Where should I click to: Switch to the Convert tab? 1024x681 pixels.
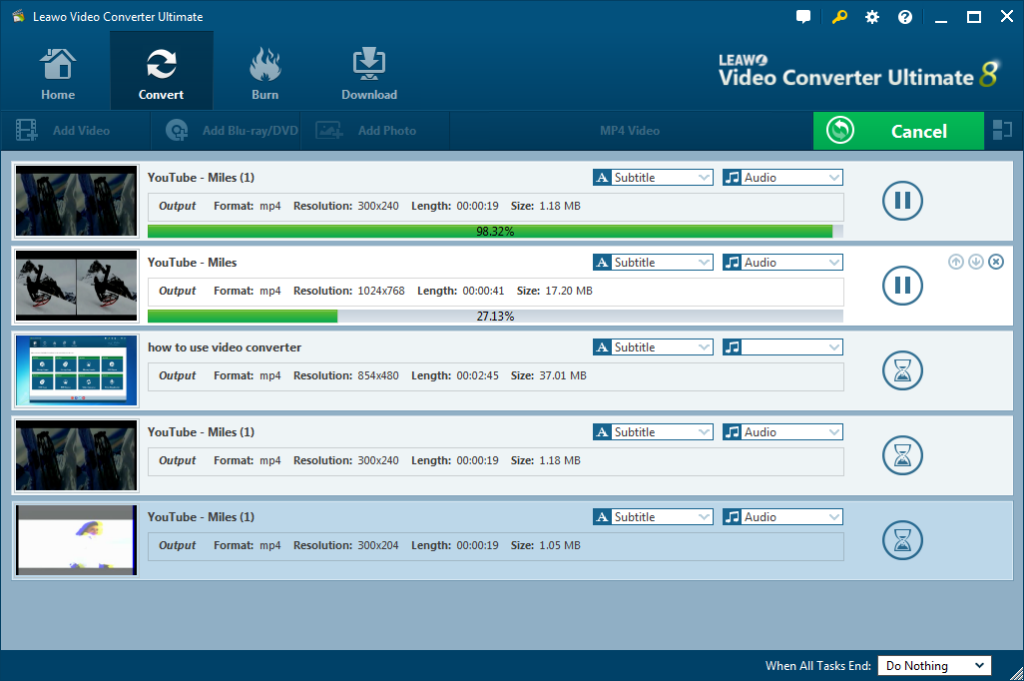click(161, 73)
